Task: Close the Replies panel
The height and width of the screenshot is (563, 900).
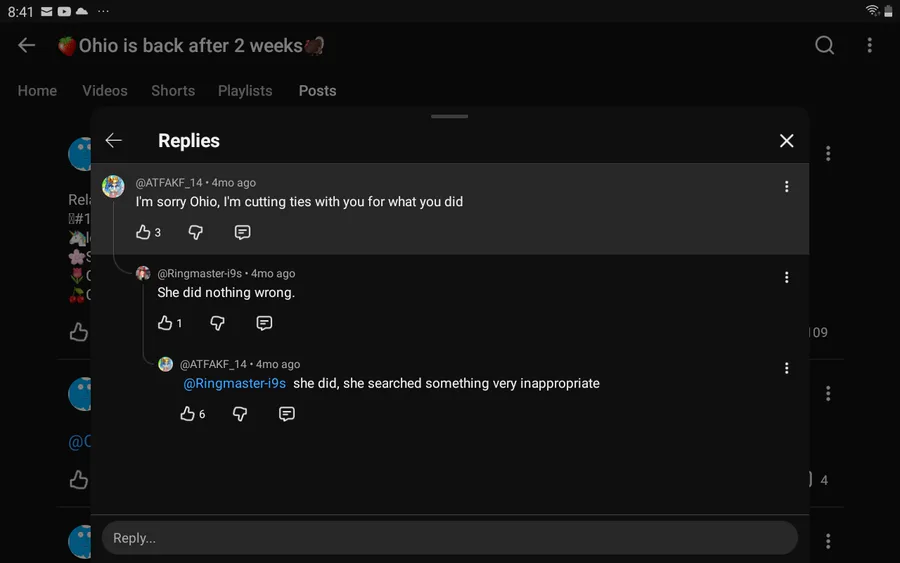Action: click(786, 141)
